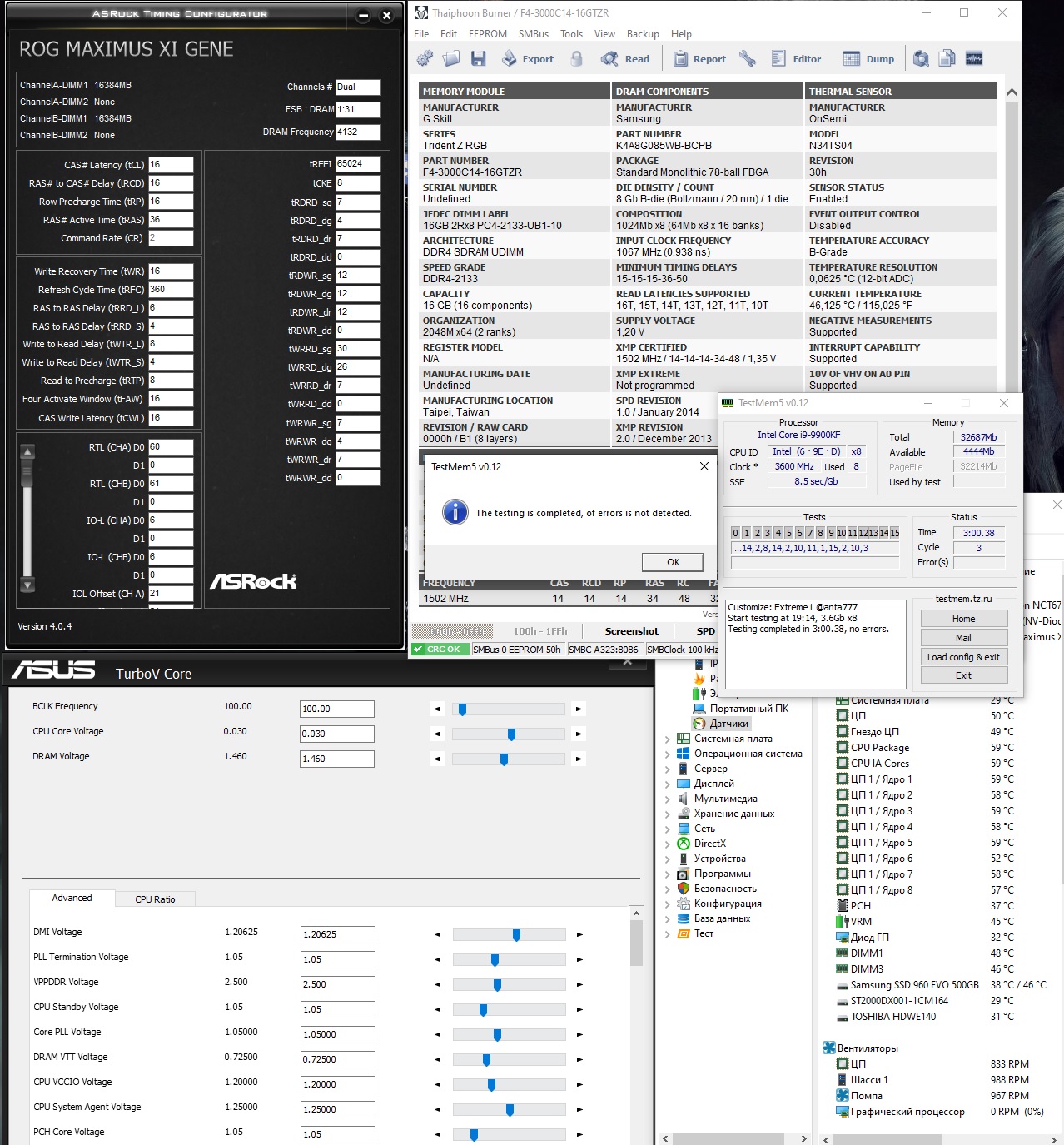The image size is (1064, 1145).
Task: Increase DRAM Voltage with right arrow
Action: point(579,759)
